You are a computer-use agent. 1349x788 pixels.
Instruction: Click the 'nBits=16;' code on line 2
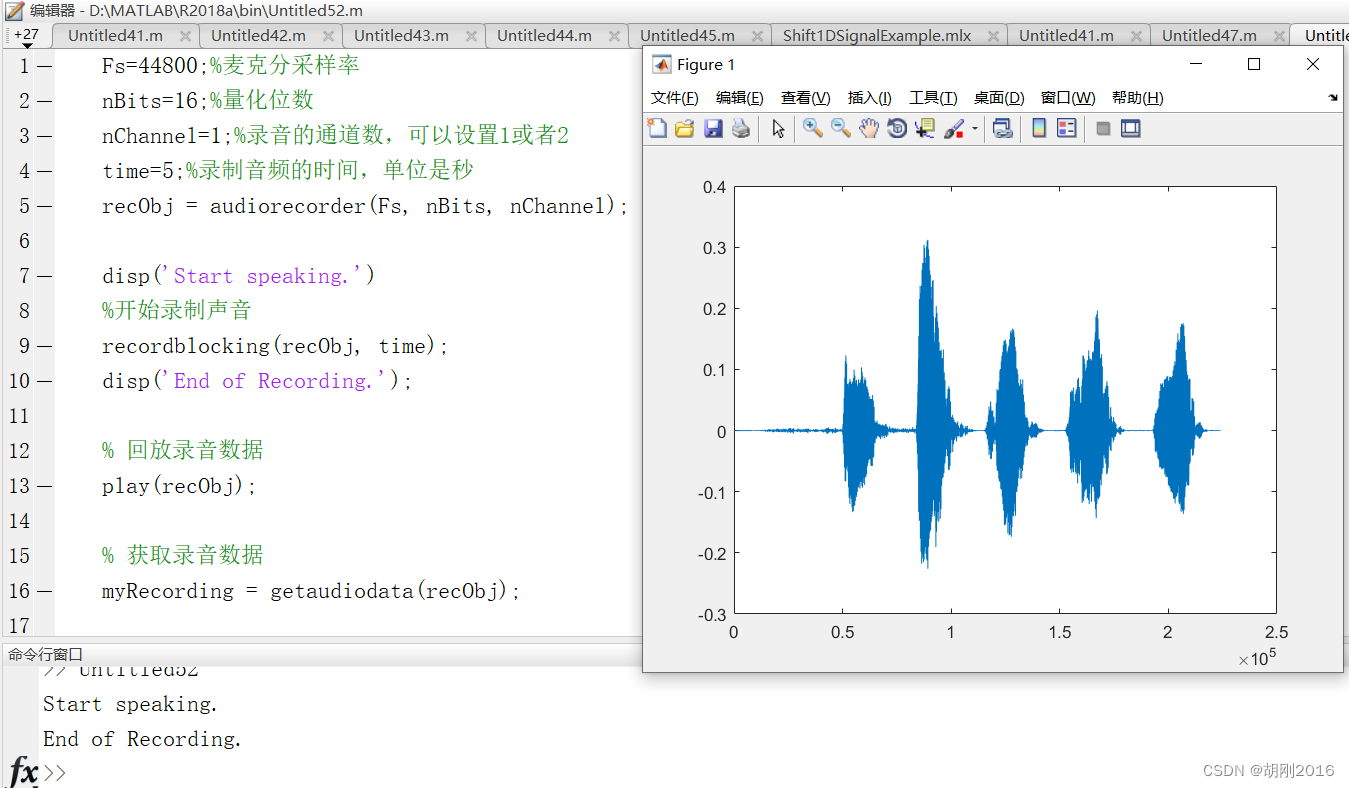click(155, 101)
